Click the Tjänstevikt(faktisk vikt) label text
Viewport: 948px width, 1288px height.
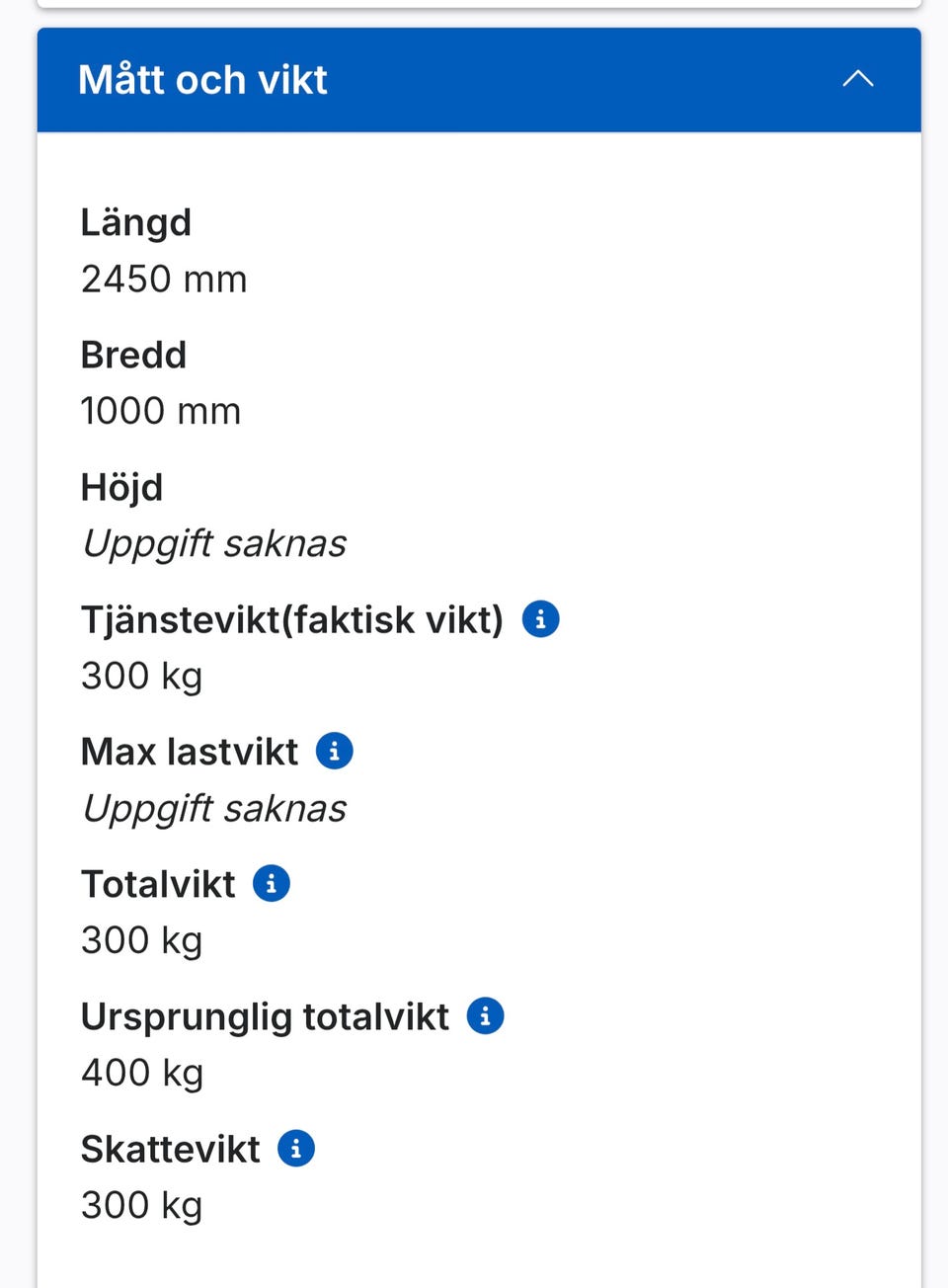pos(292,620)
